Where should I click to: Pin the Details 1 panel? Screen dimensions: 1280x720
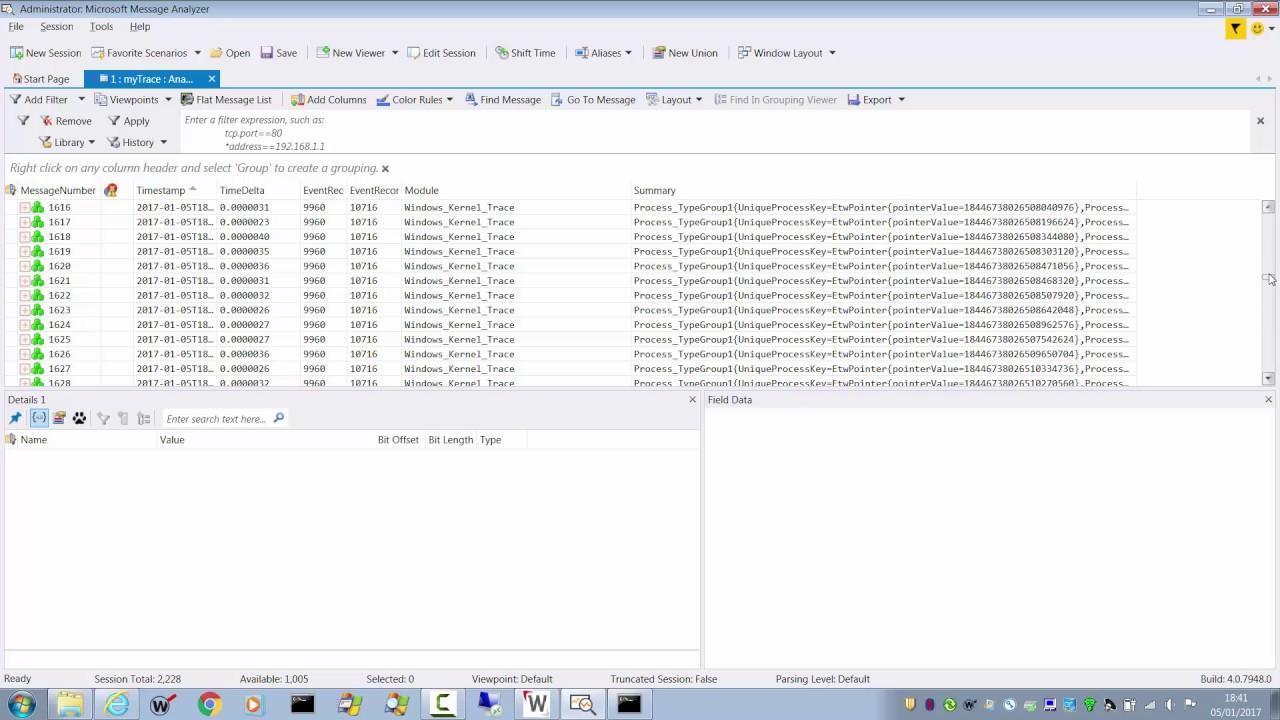(15, 418)
